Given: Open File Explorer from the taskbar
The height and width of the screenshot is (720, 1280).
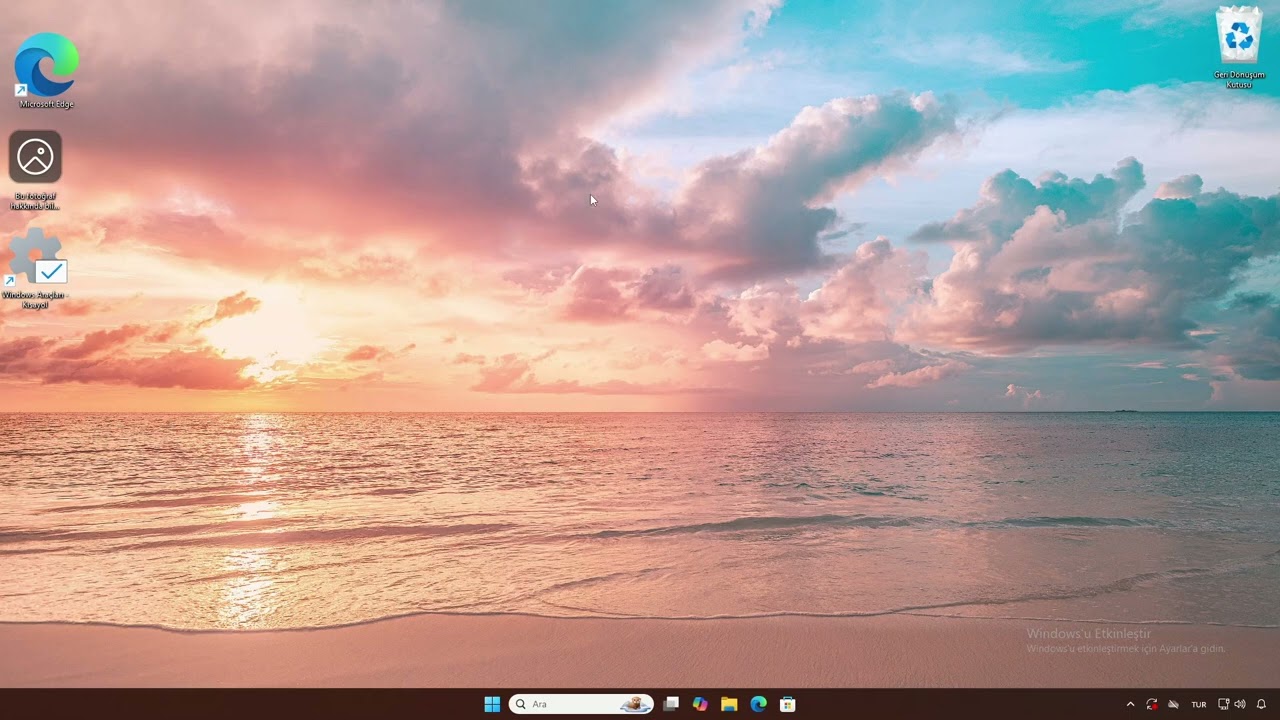Looking at the screenshot, I should point(729,704).
